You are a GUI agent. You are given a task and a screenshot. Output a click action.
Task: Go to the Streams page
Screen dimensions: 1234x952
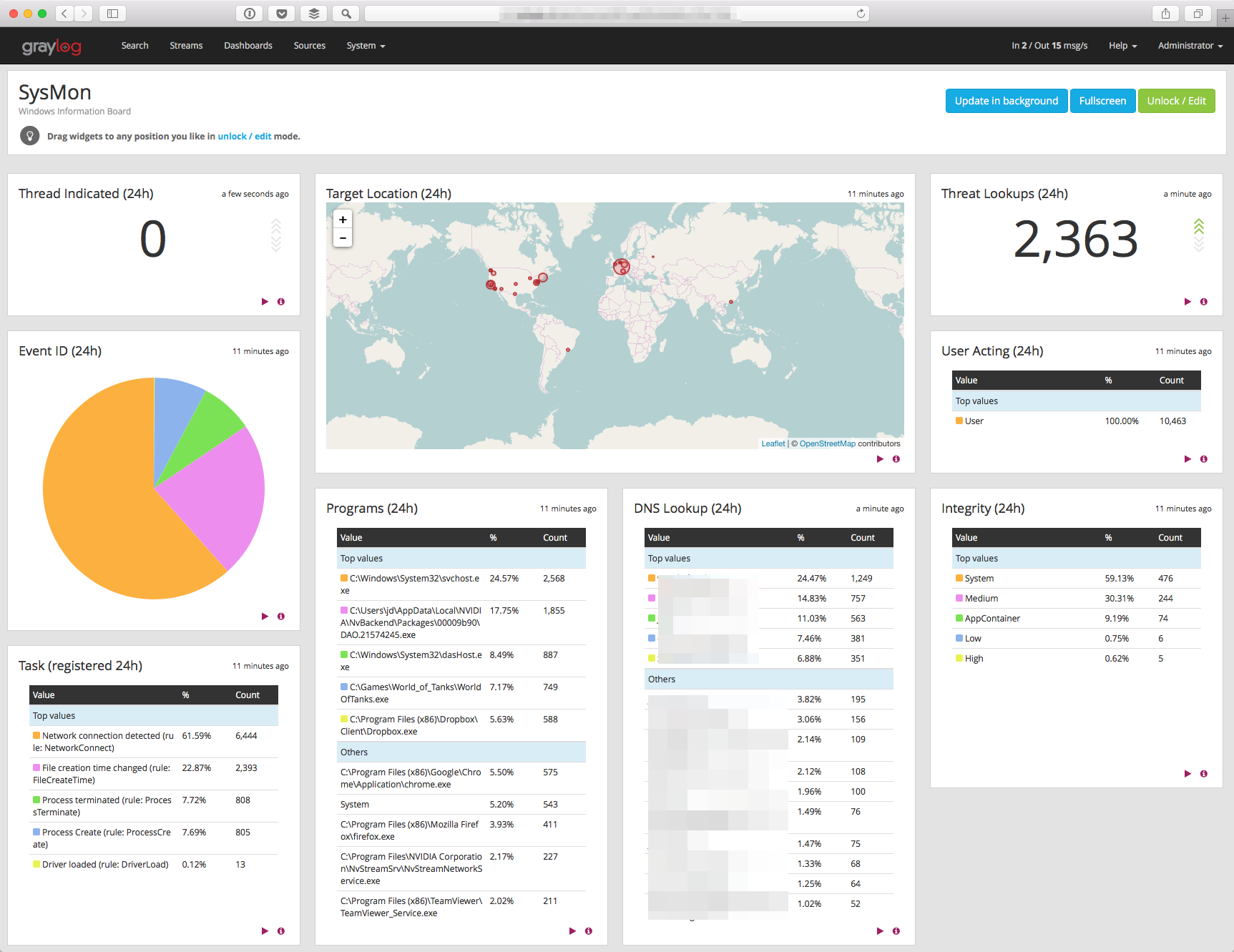pos(186,46)
